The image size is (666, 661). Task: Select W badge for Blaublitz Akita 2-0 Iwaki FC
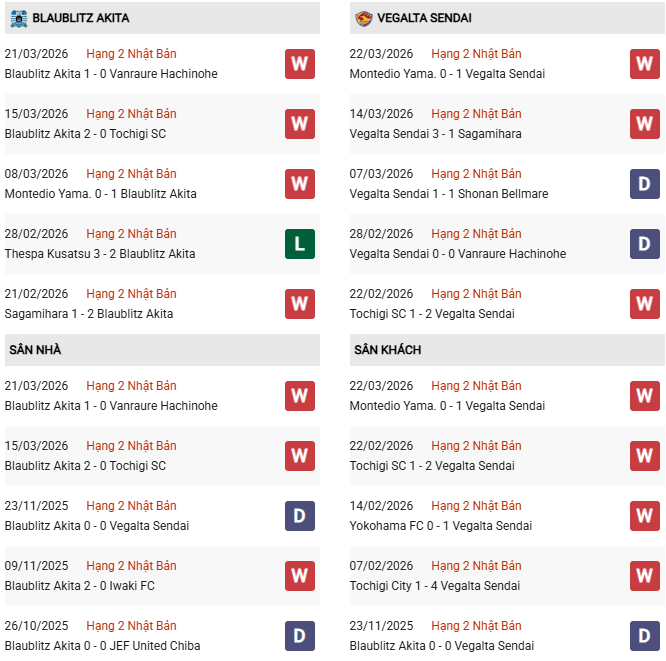[299, 575]
